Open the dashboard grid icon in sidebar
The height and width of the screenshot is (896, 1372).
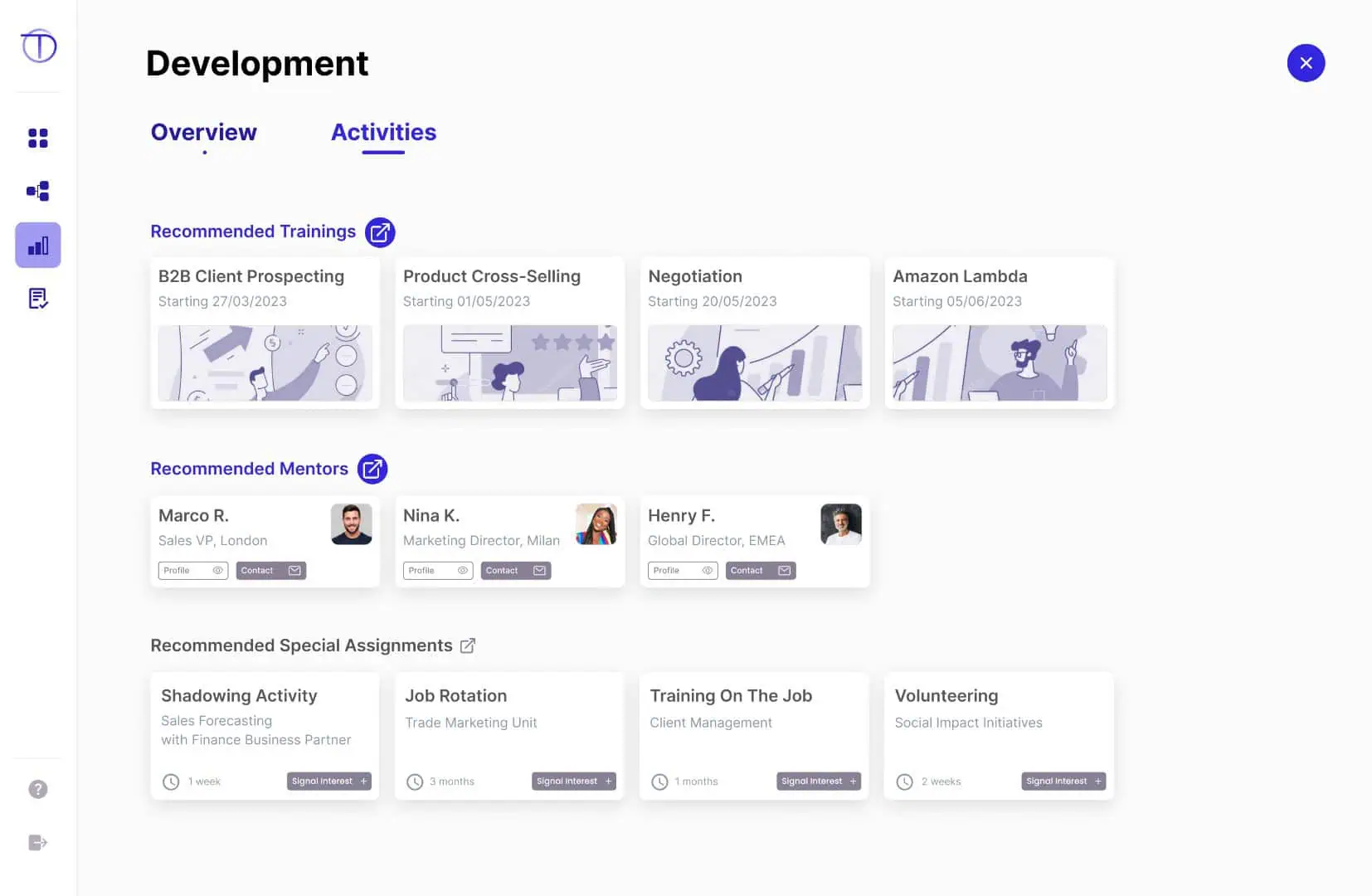pos(38,138)
